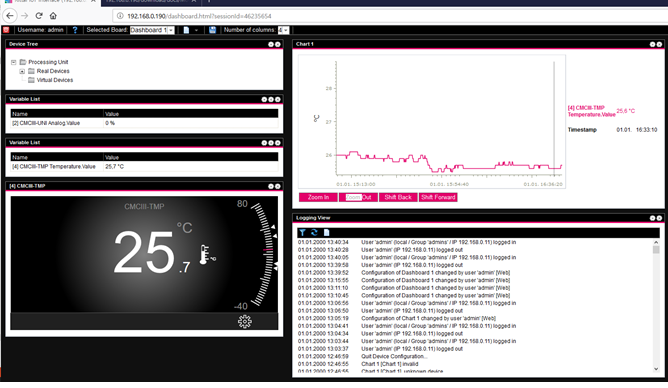Click the Shift Back chart button

(398, 197)
